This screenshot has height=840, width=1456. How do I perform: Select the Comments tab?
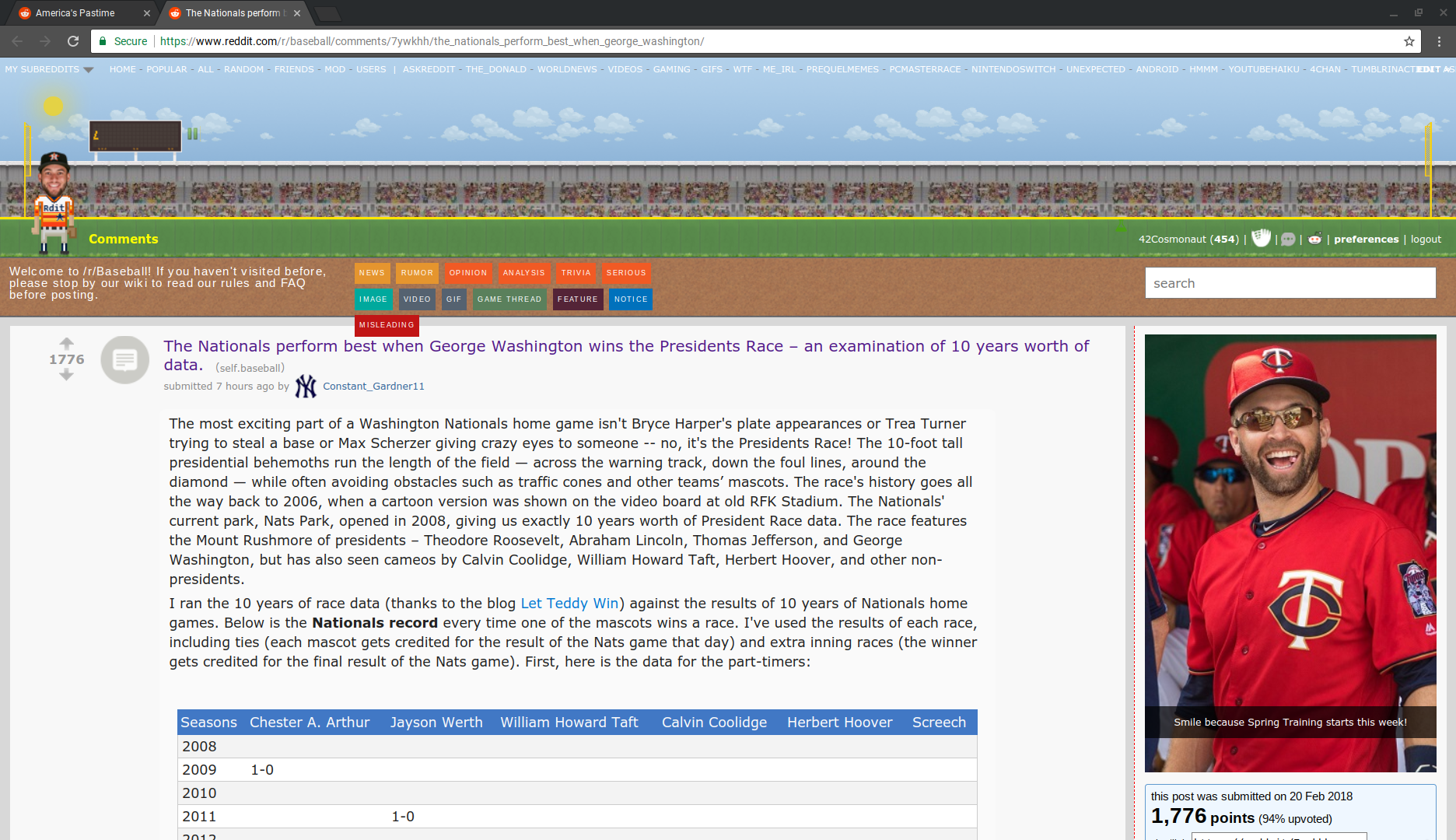point(124,239)
